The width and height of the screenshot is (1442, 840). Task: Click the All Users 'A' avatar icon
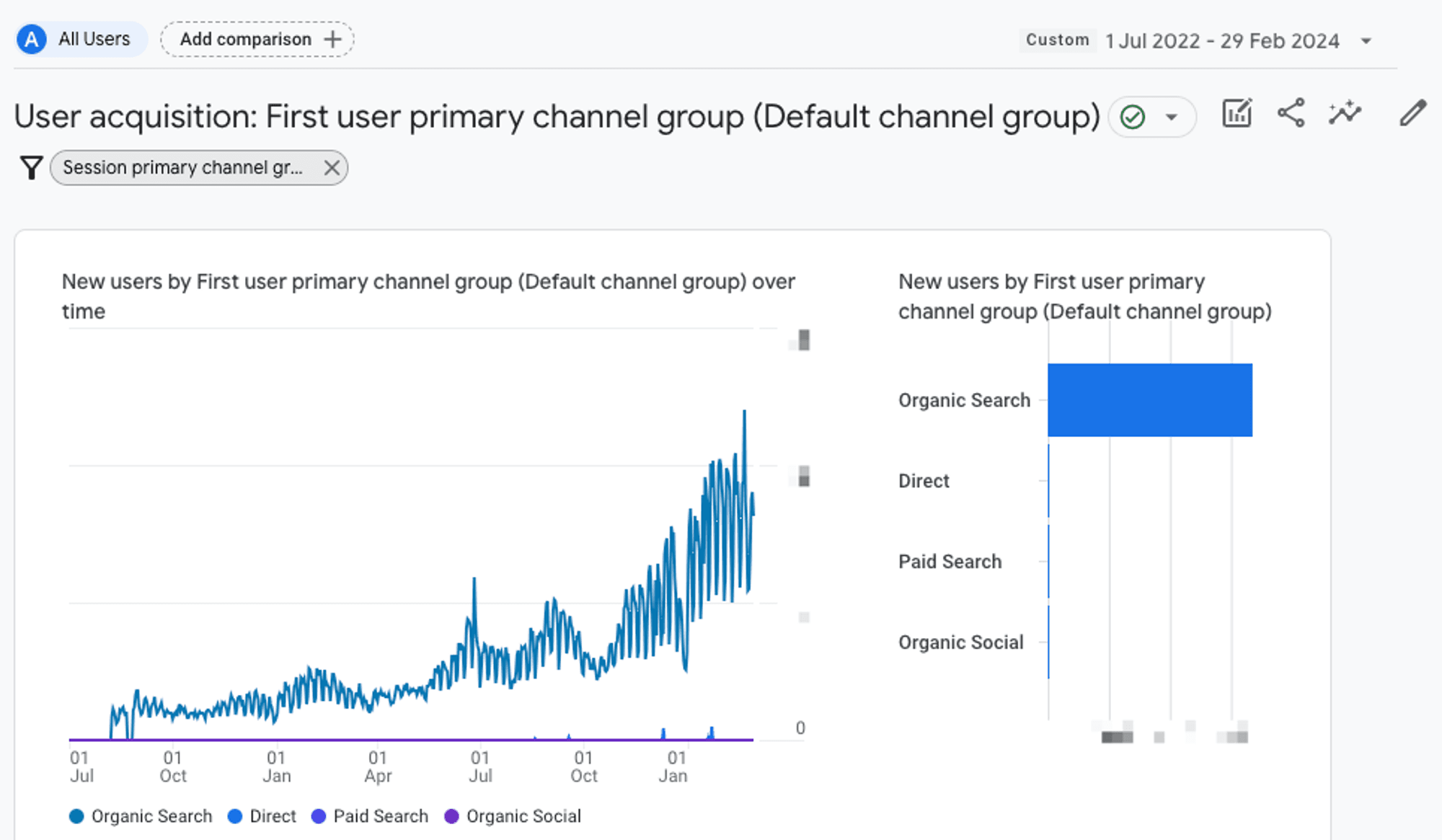(32, 39)
